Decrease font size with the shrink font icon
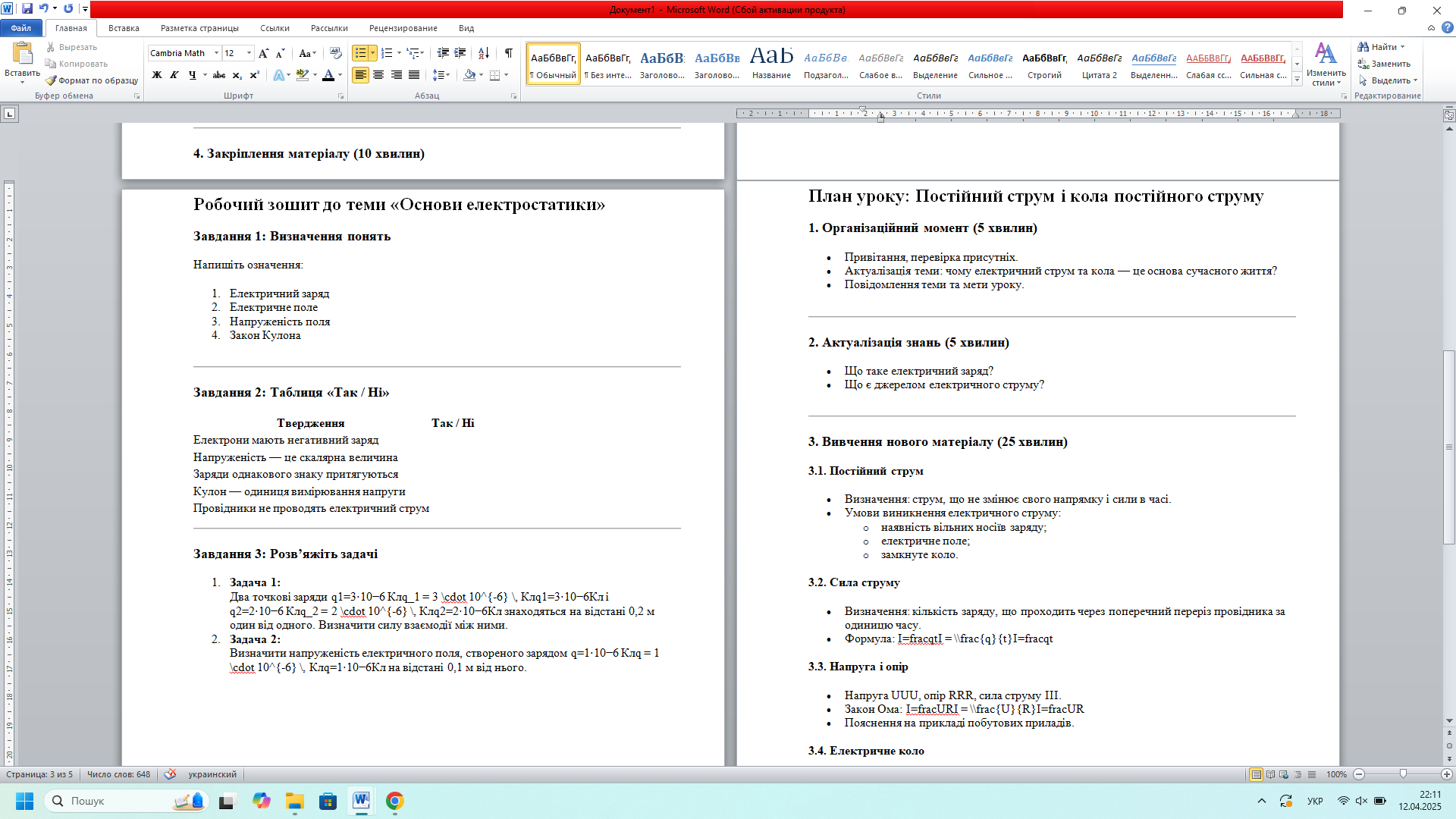 tap(280, 53)
